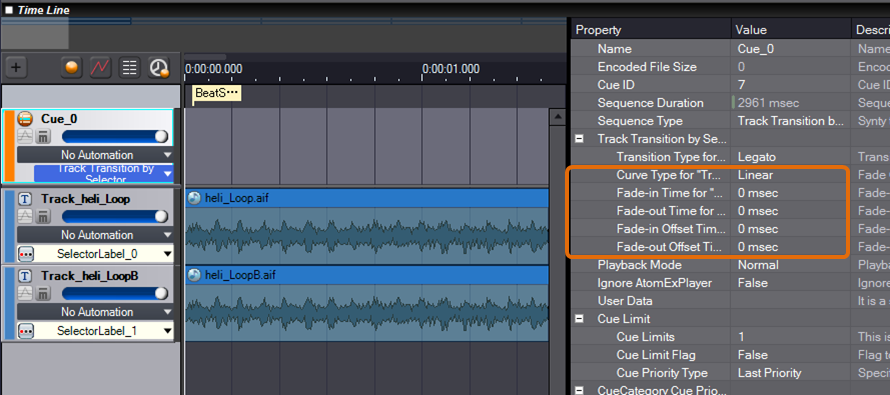Screen dimensions: 890x395
Task: Click the Curve Type value Linear
Action: (x=791, y=175)
